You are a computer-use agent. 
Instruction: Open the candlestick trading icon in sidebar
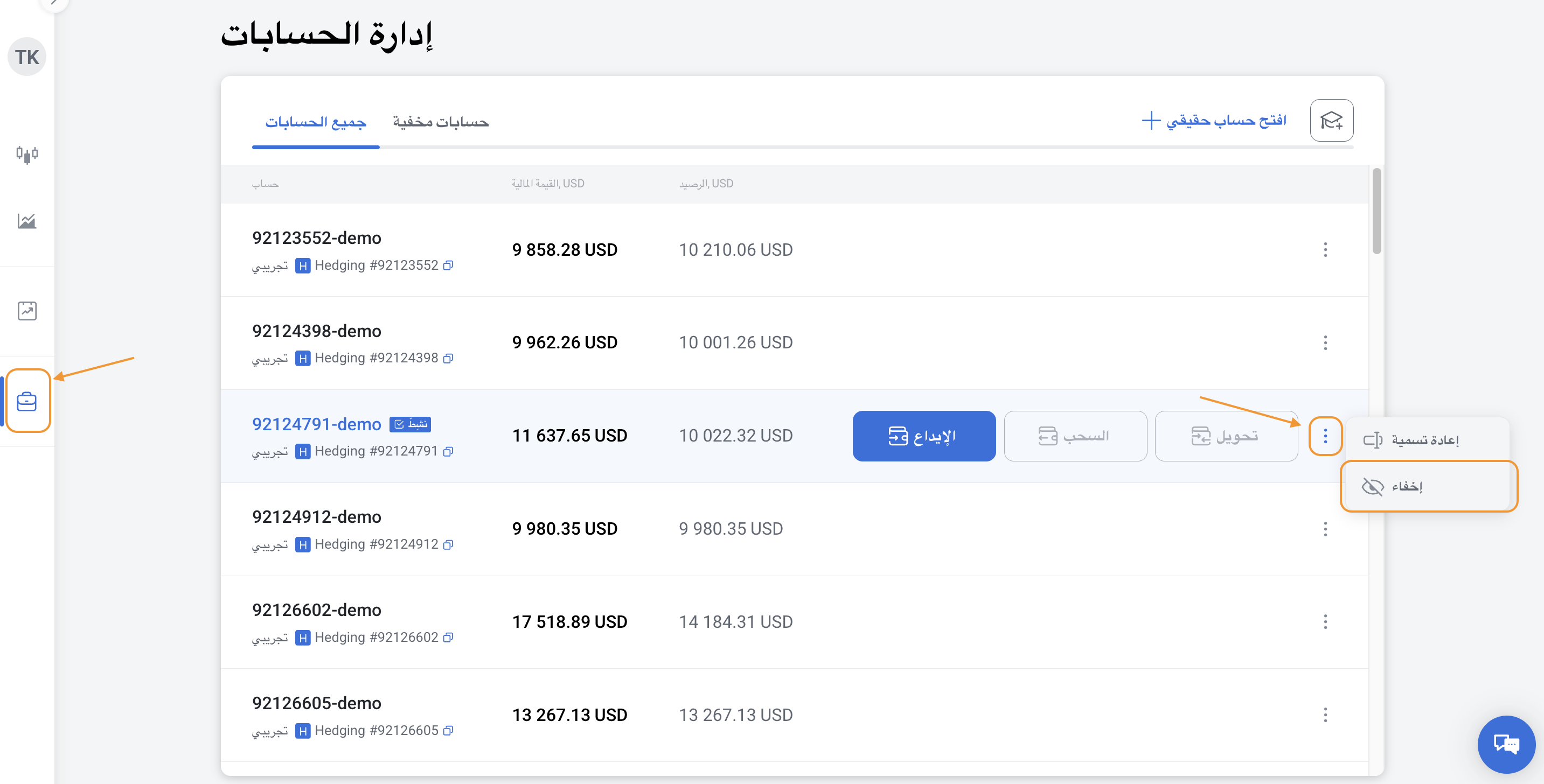(x=27, y=155)
